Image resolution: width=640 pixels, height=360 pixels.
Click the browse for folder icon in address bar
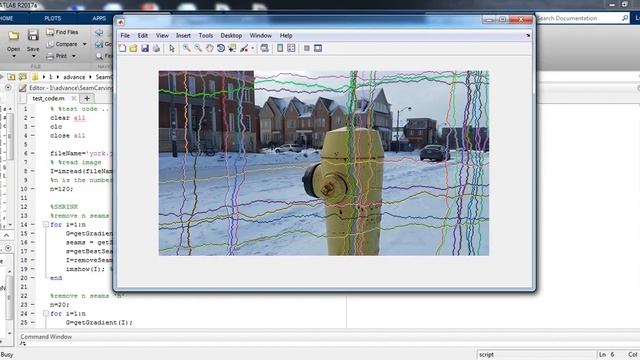22,77
